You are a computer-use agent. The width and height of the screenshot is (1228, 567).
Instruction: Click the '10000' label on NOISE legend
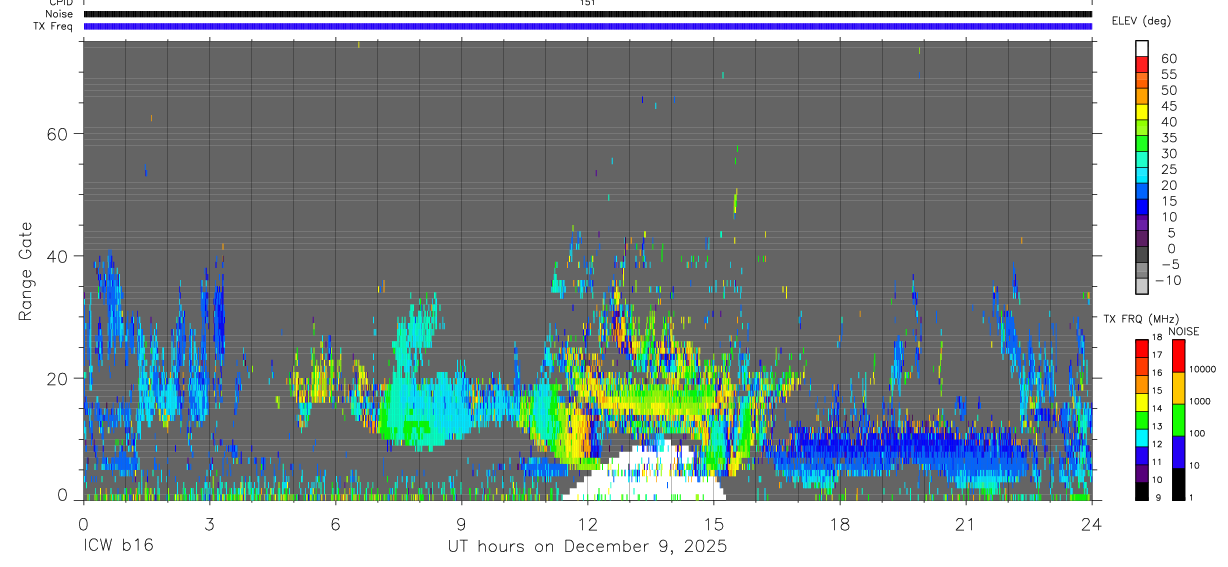tap(1204, 369)
